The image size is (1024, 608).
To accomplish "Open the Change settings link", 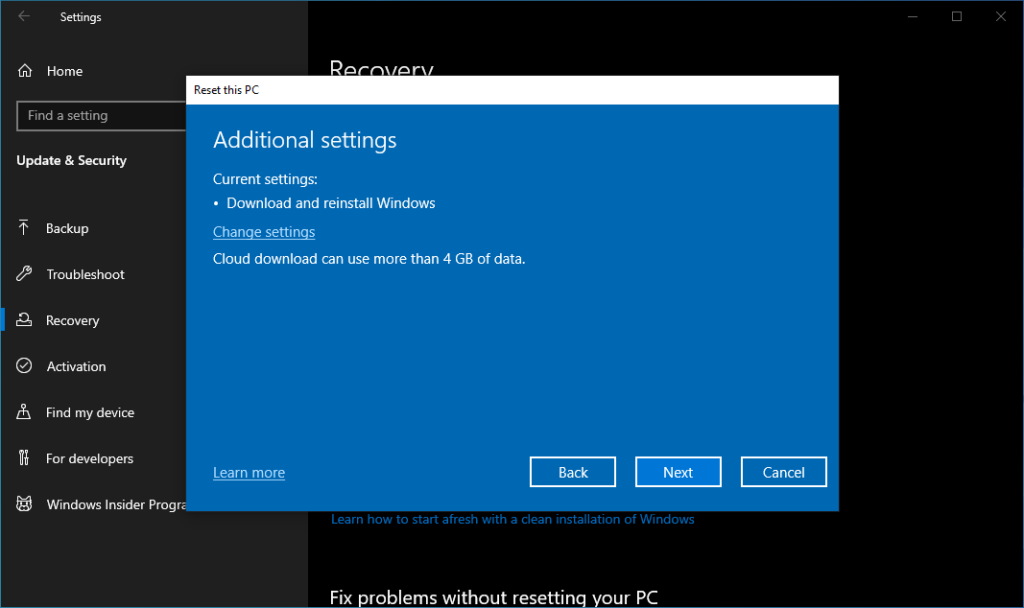I will click(x=264, y=231).
